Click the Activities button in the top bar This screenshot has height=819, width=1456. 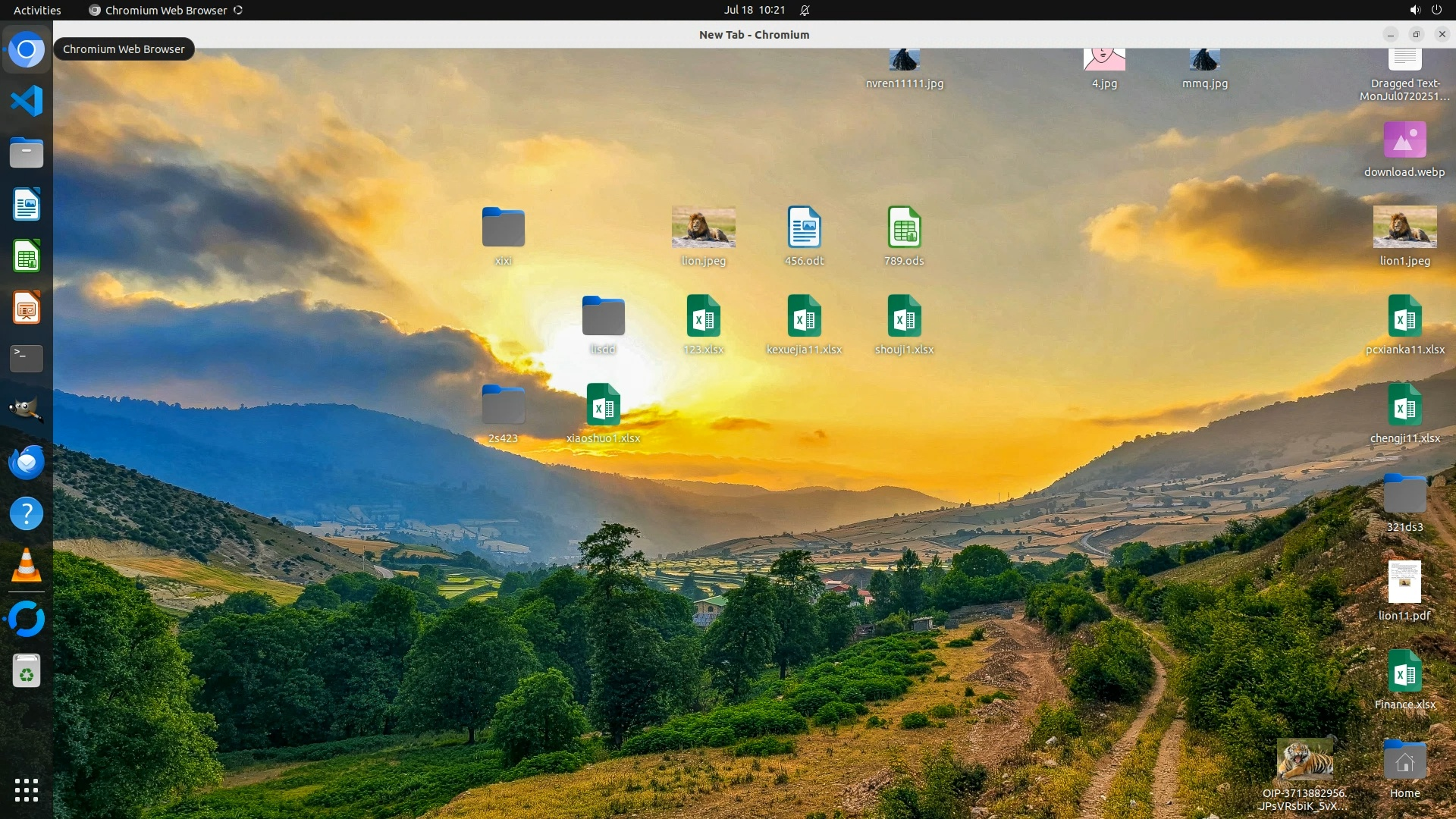click(37, 10)
